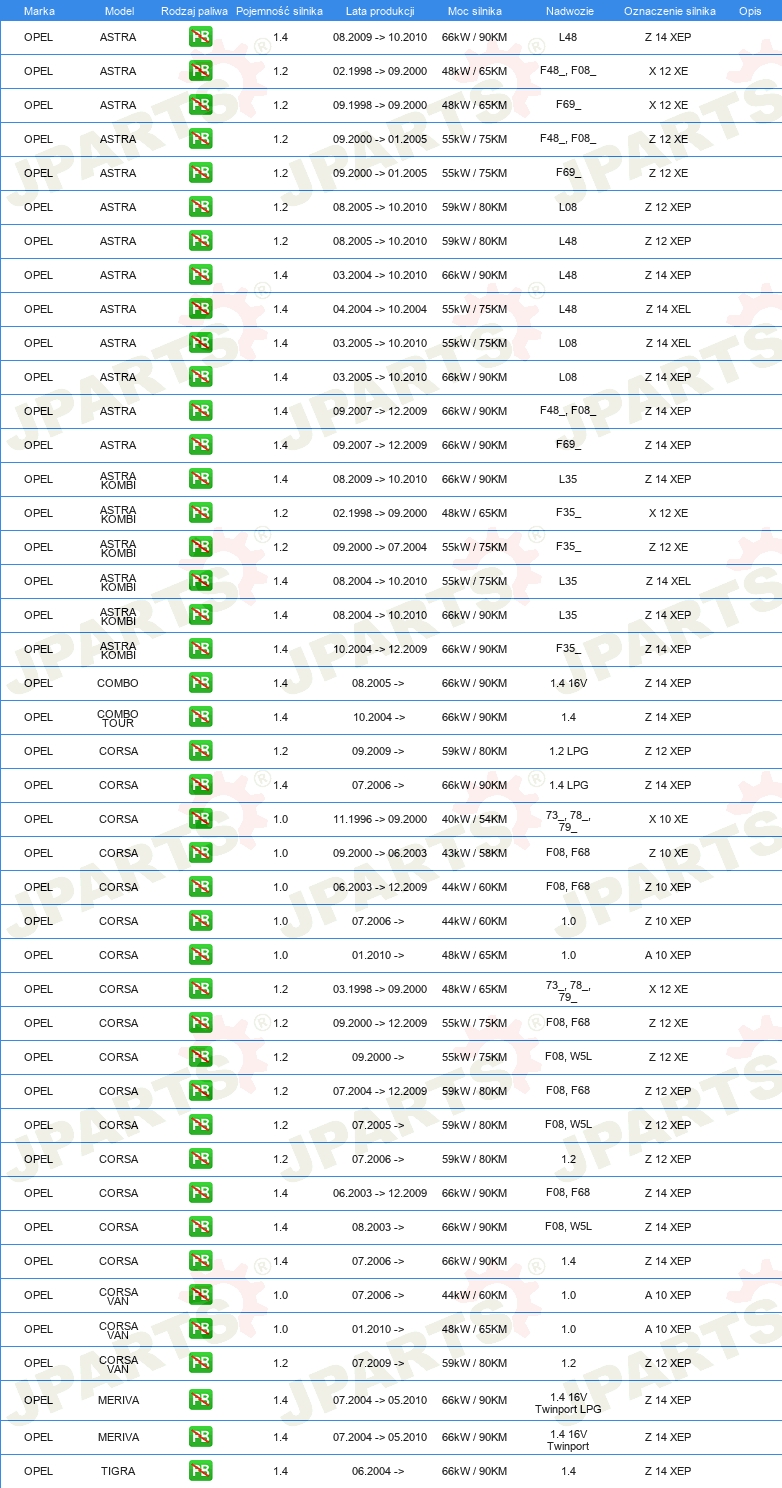Select the '09.2000 -> 07.2004' date cell
Screen dimensions: 782x1488
point(380,547)
